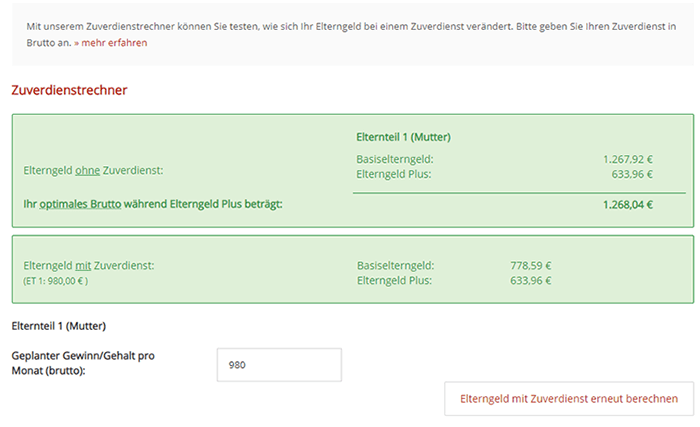Image resolution: width=700 pixels, height=427 pixels.
Task: Click the red "Zuverdienstrechner" heading
Action: [x=69, y=90]
